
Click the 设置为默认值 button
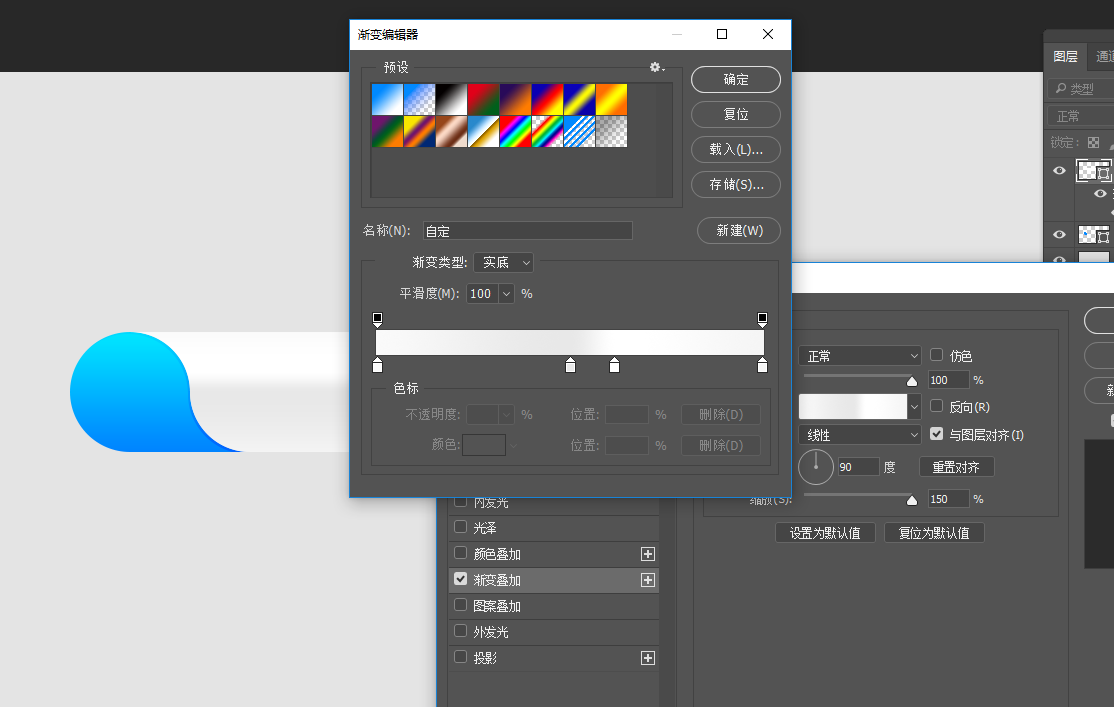[825, 533]
